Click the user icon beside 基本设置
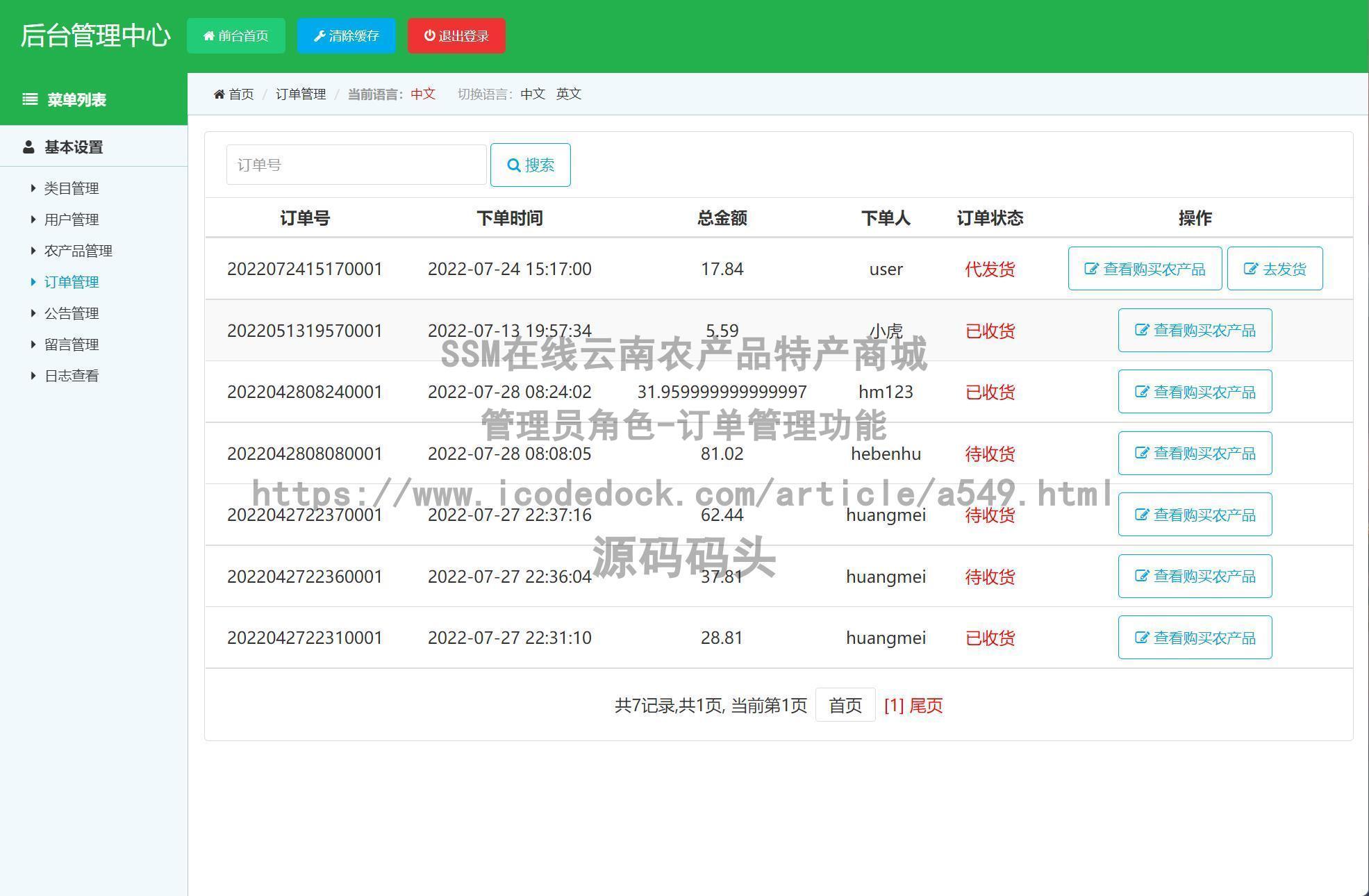This screenshot has height=896, width=1369. [x=28, y=147]
